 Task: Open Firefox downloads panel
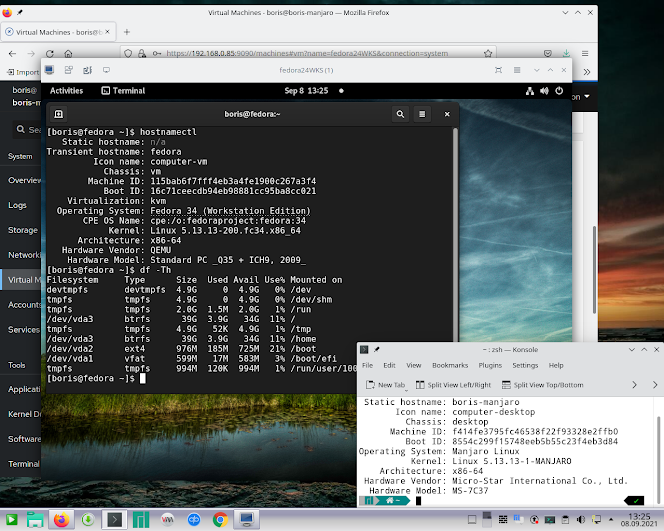click(566, 53)
